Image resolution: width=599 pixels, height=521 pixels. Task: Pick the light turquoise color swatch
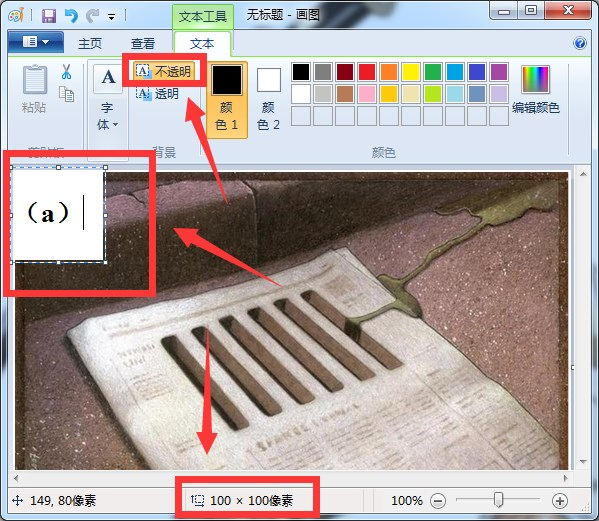tap(455, 94)
